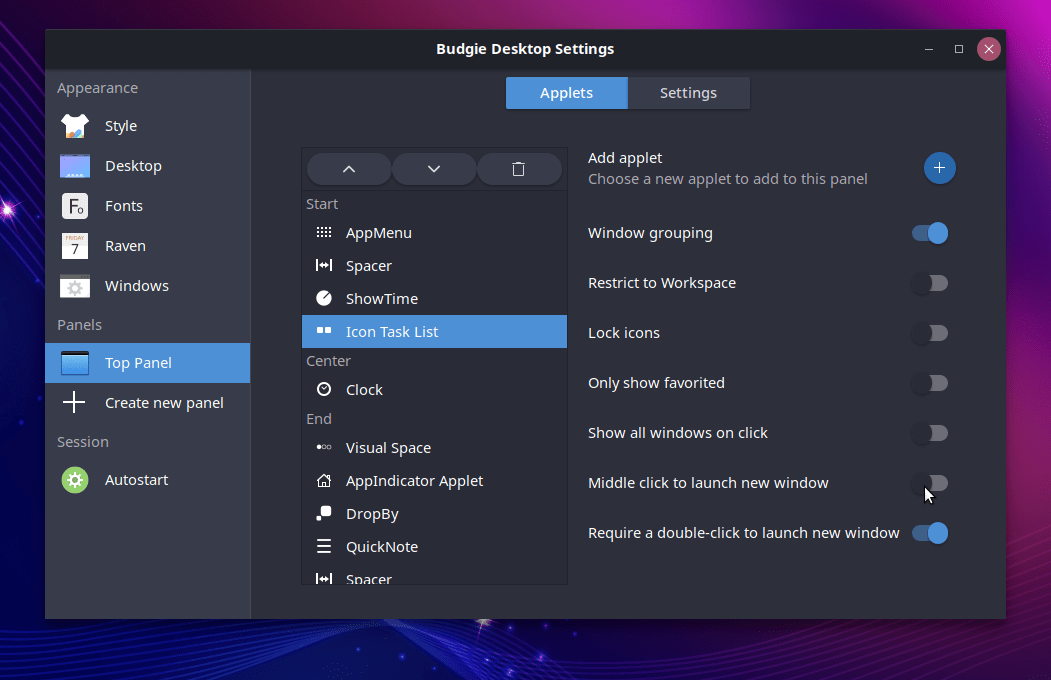
Task: Switch to the Settings tab
Action: [x=688, y=93]
